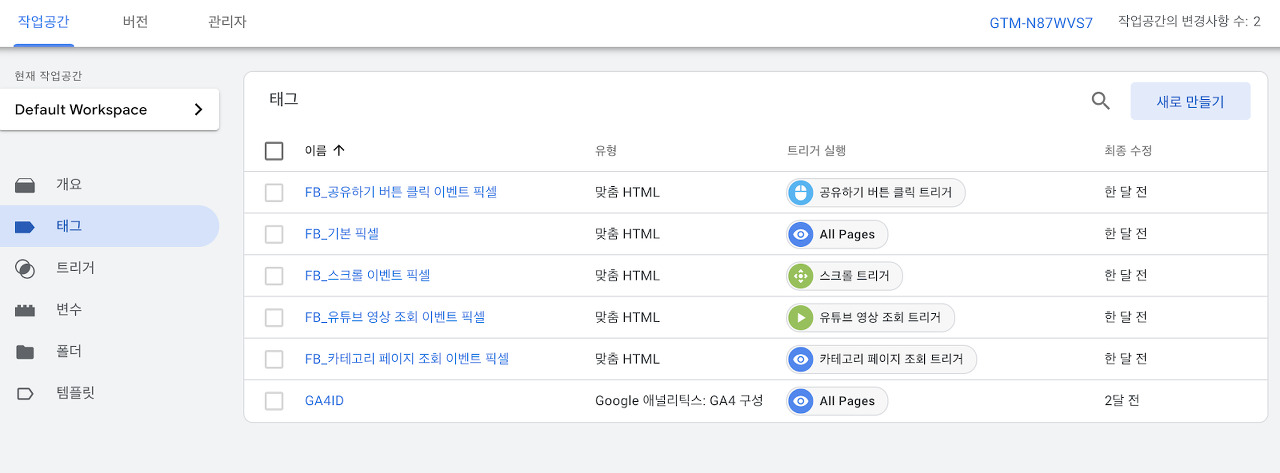This screenshot has height=473, width=1280.
Task: Click the search magnifier icon in 태그 panel
Action: click(1100, 101)
